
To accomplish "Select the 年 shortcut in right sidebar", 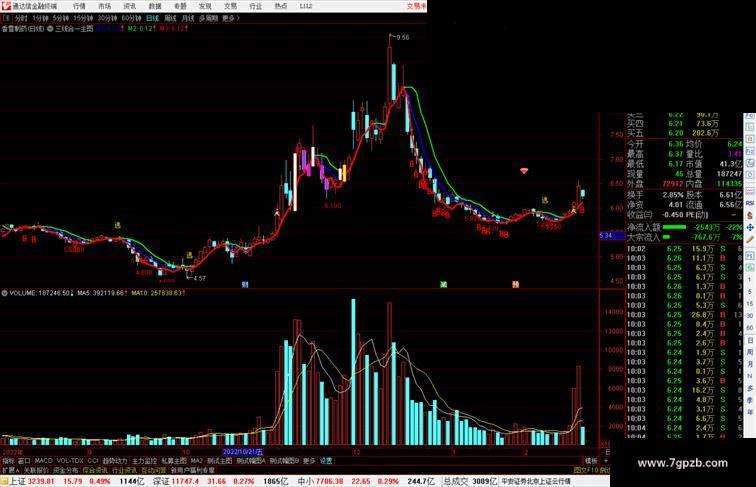I will pyautogui.click(x=750, y=412).
